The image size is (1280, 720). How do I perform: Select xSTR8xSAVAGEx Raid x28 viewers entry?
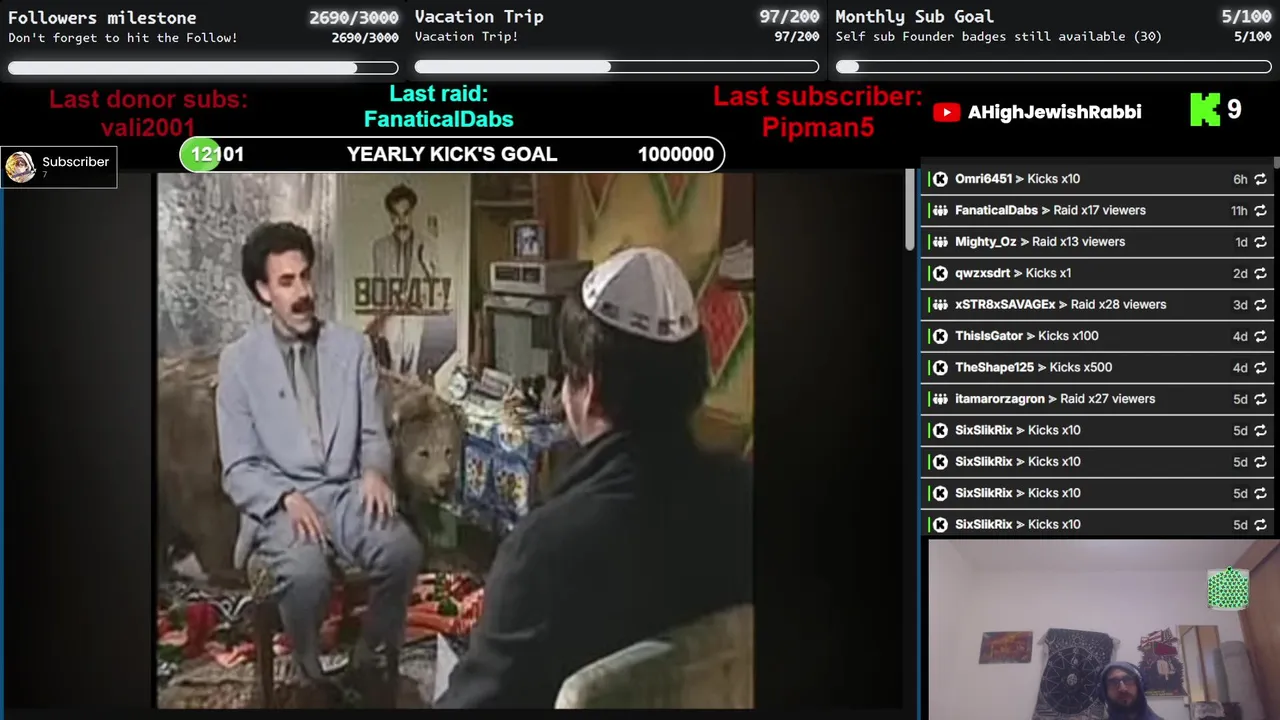pyautogui.click(x=1098, y=305)
